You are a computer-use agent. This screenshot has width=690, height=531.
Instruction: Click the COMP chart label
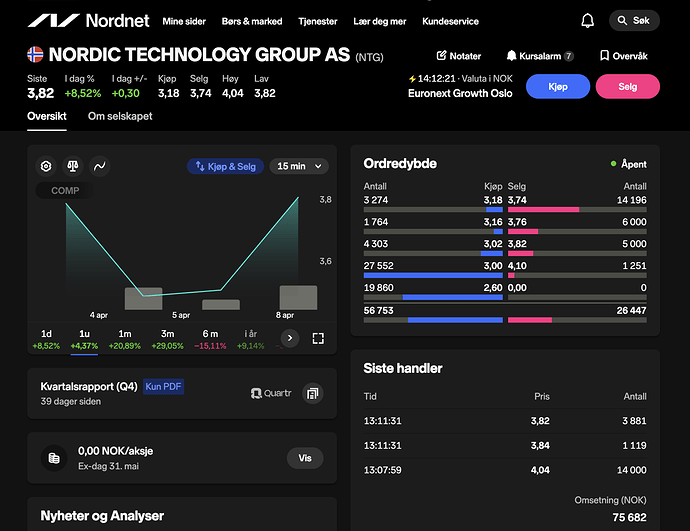(65, 190)
